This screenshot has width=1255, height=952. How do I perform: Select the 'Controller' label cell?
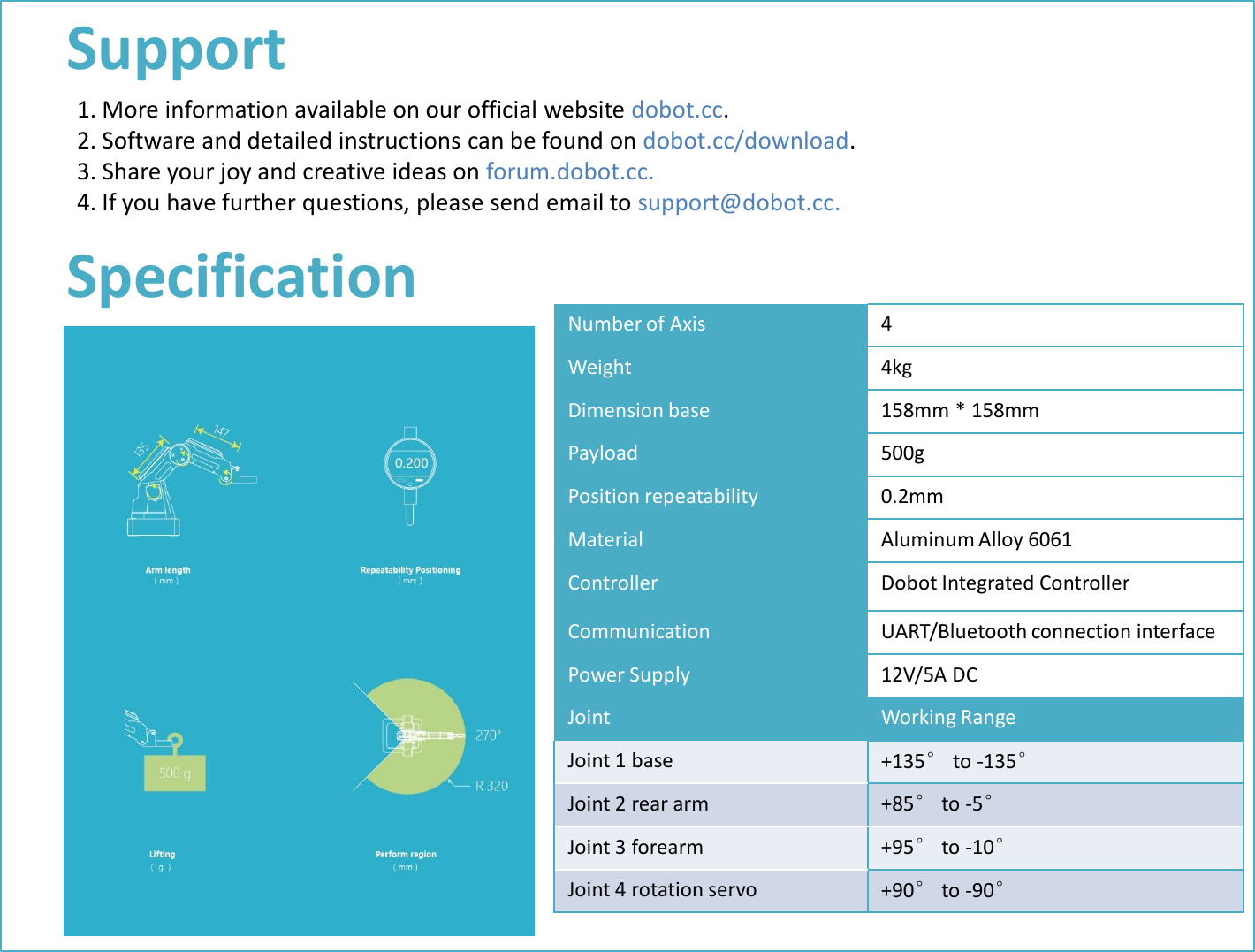point(711,586)
